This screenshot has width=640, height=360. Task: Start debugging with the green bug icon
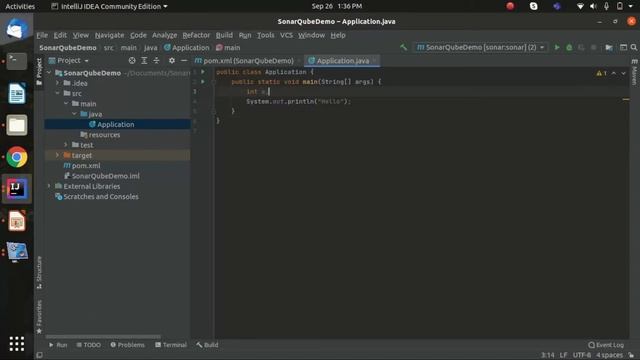click(569, 47)
